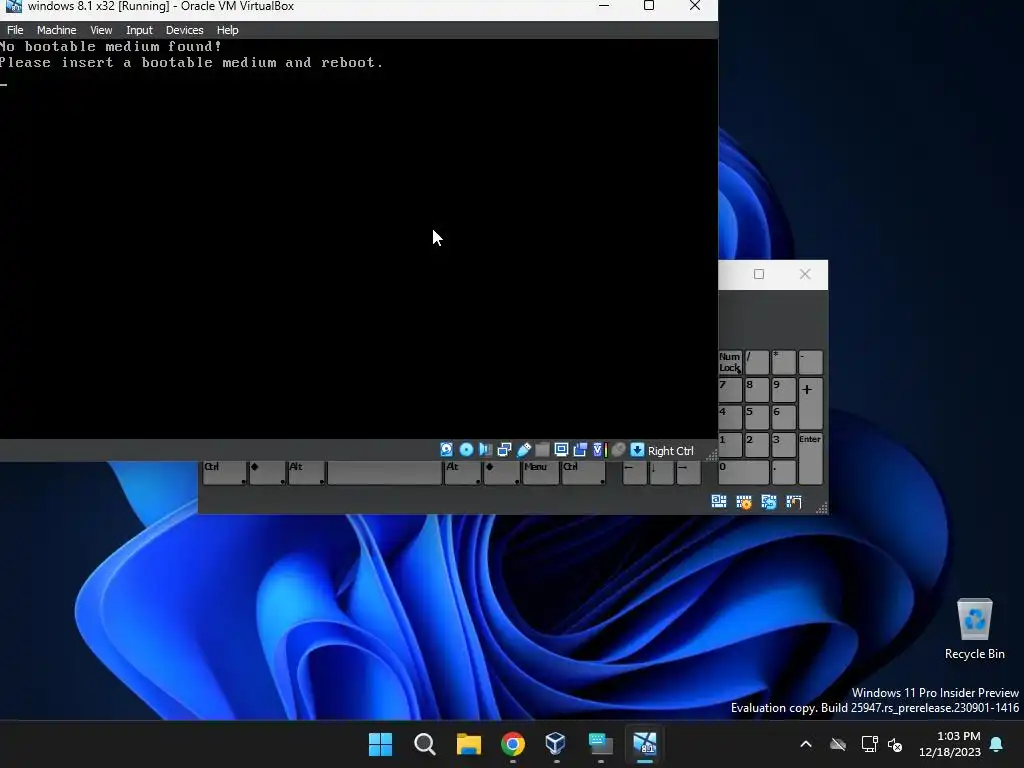Select the Recycle Bin desktop icon
The image size is (1024, 768).
[x=974, y=629]
